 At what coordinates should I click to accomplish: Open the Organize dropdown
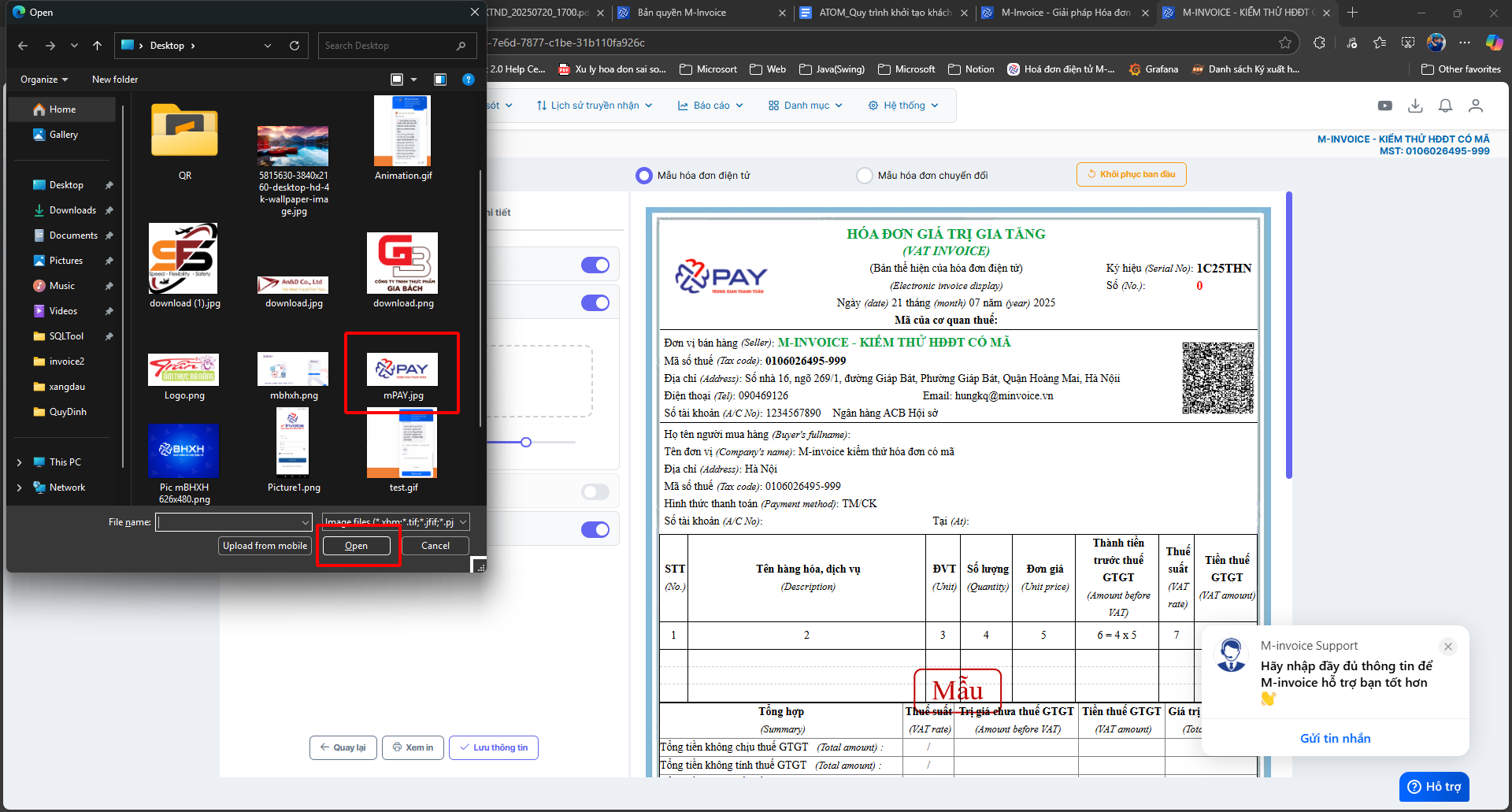44,80
